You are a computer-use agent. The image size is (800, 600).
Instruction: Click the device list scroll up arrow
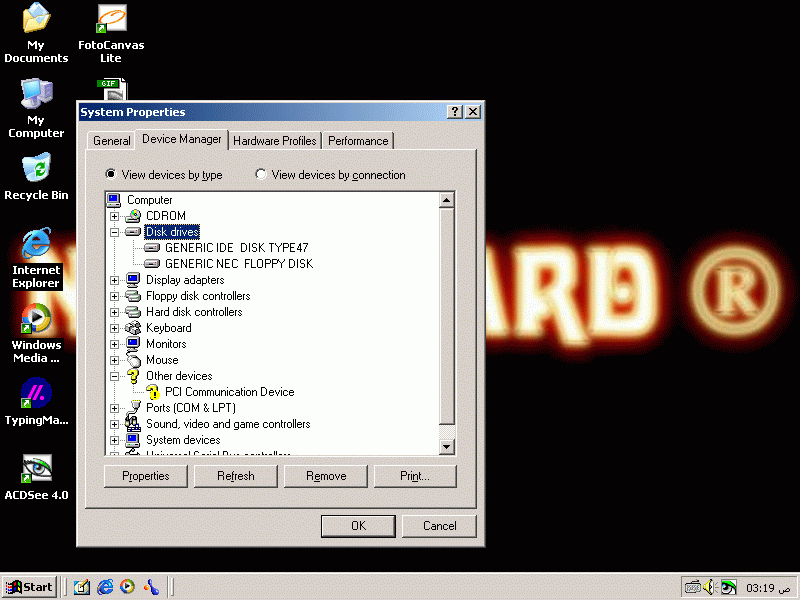point(446,200)
